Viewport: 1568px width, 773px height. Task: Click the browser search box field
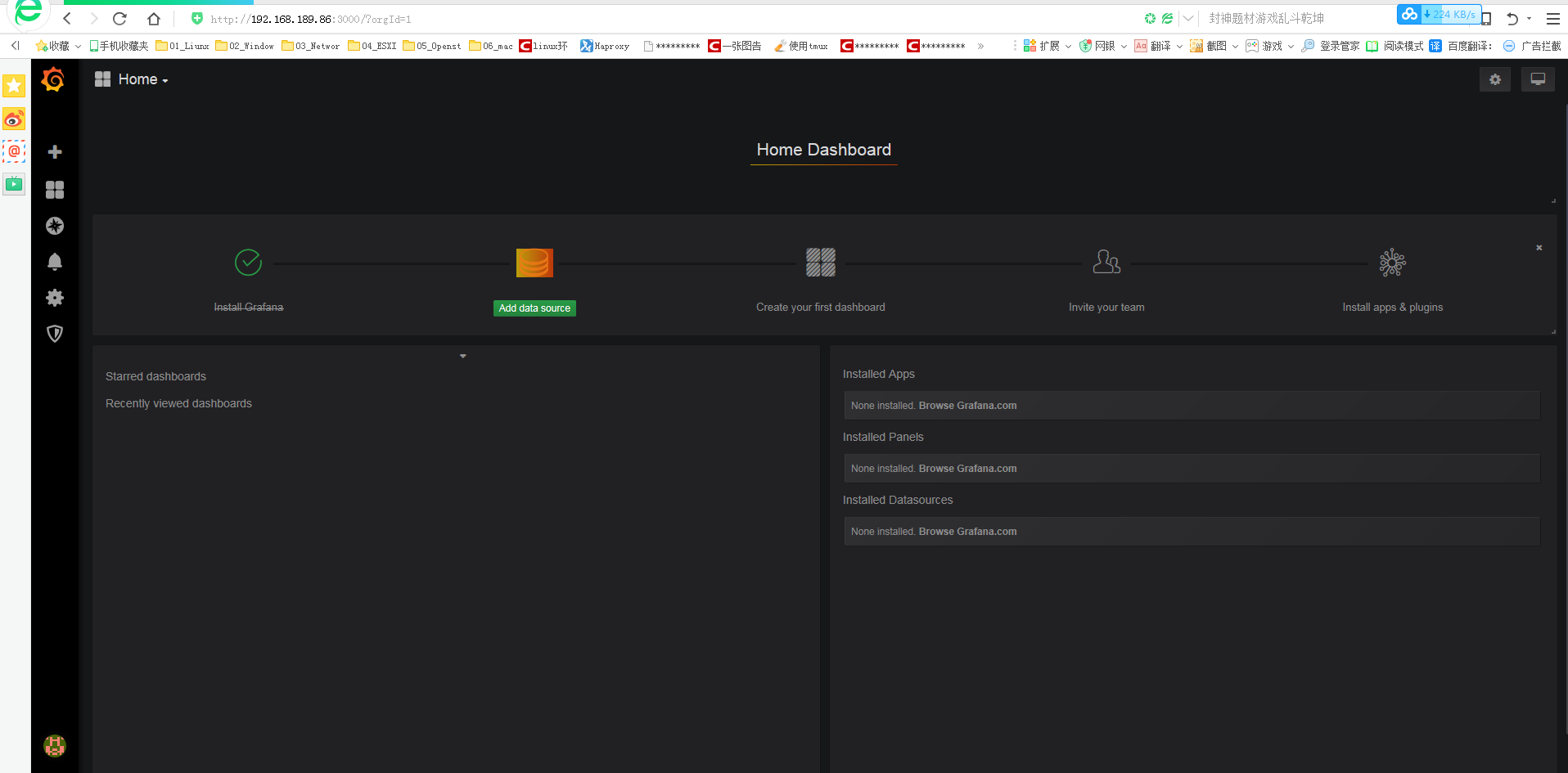pos(1297,18)
